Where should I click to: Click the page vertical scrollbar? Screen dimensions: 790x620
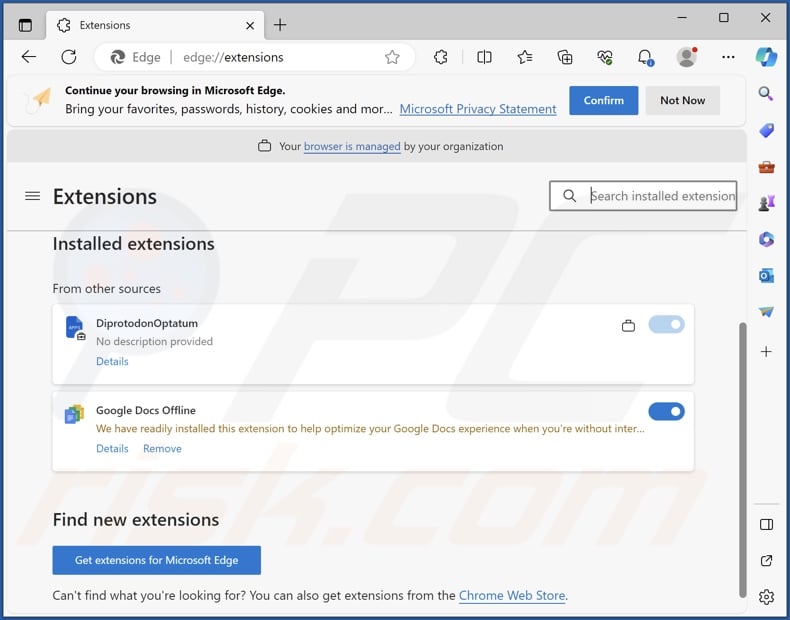[x=742, y=459]
